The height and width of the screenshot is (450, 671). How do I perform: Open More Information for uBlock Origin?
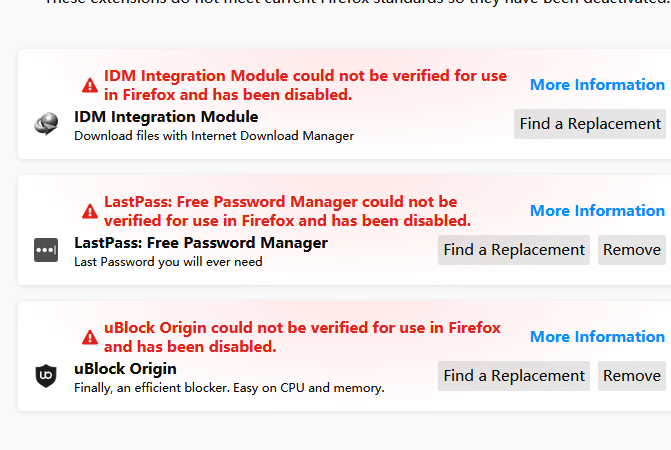click(x=597, y=337)
